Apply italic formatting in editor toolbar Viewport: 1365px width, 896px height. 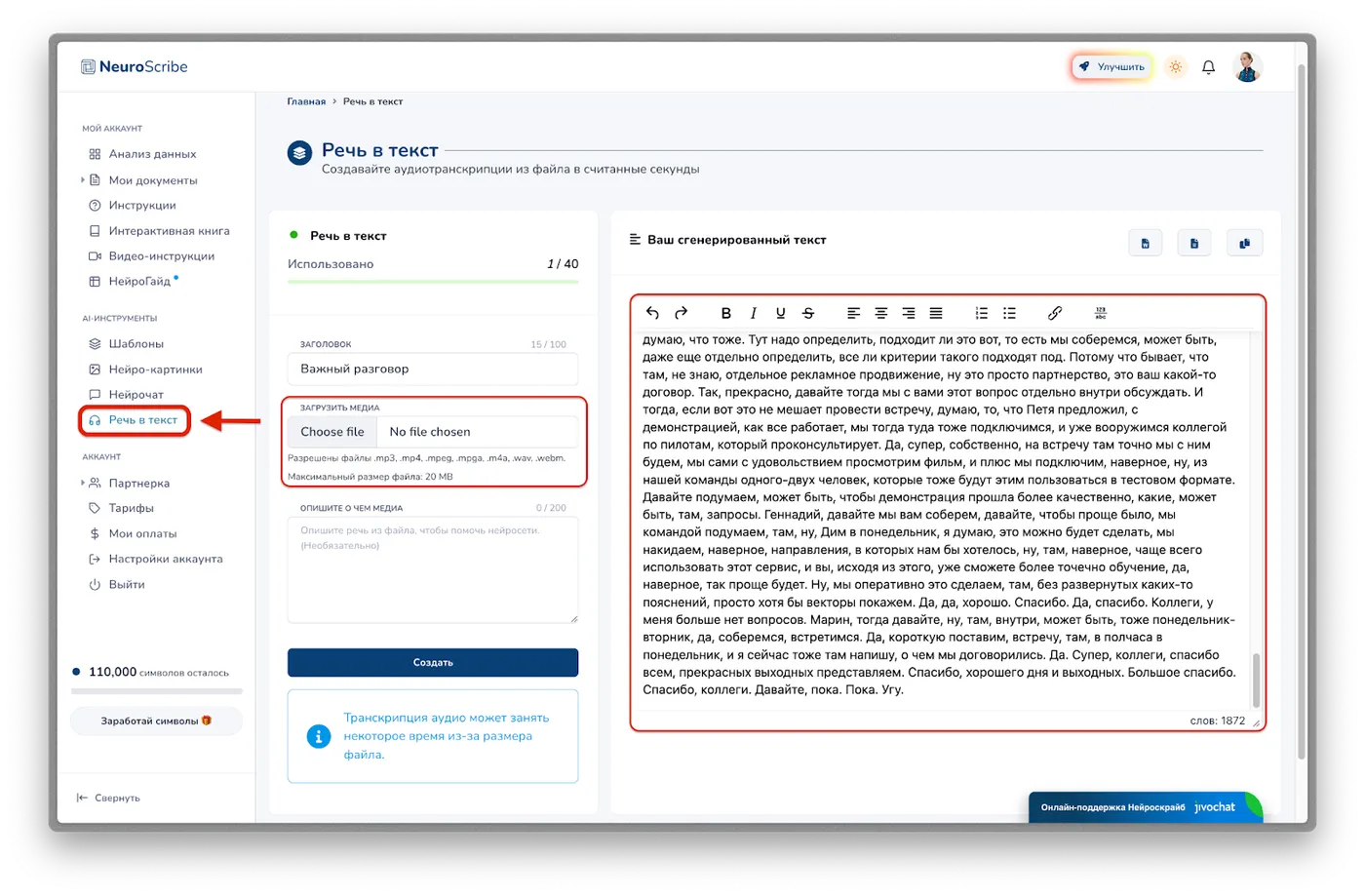[753, 313]
